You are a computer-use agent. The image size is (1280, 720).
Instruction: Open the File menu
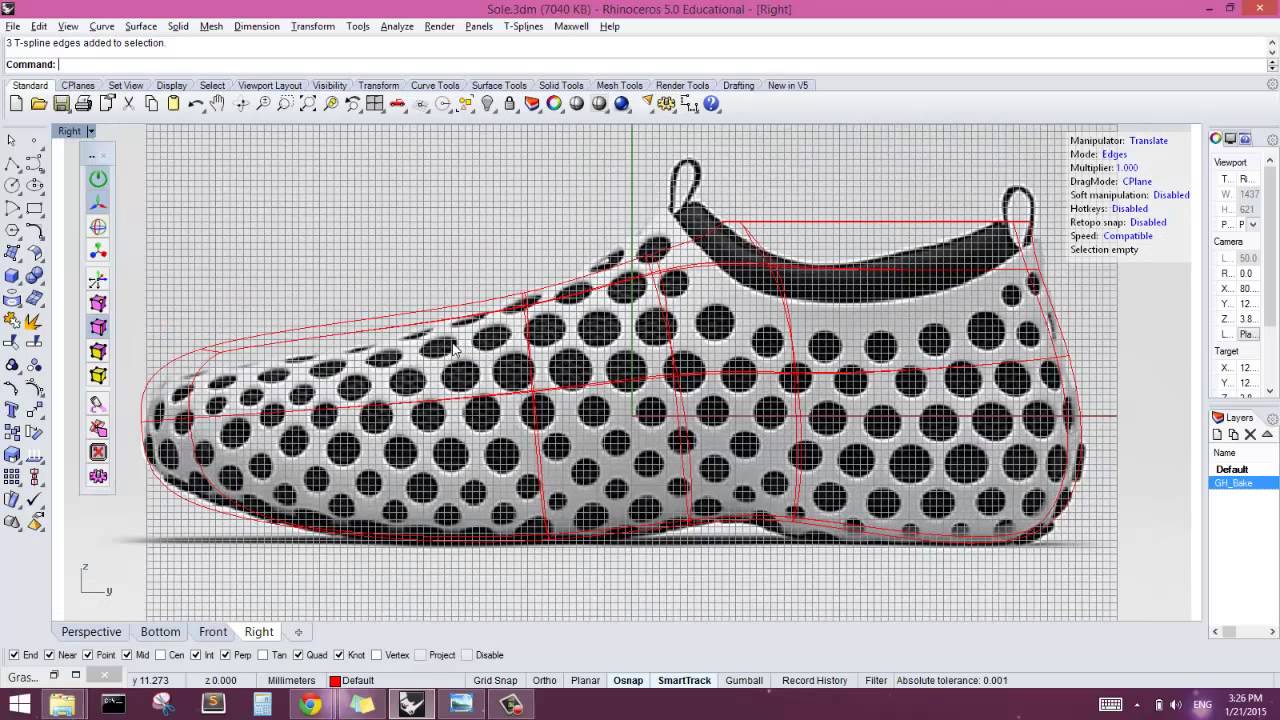pyautogui.click(x=12, y=26)
